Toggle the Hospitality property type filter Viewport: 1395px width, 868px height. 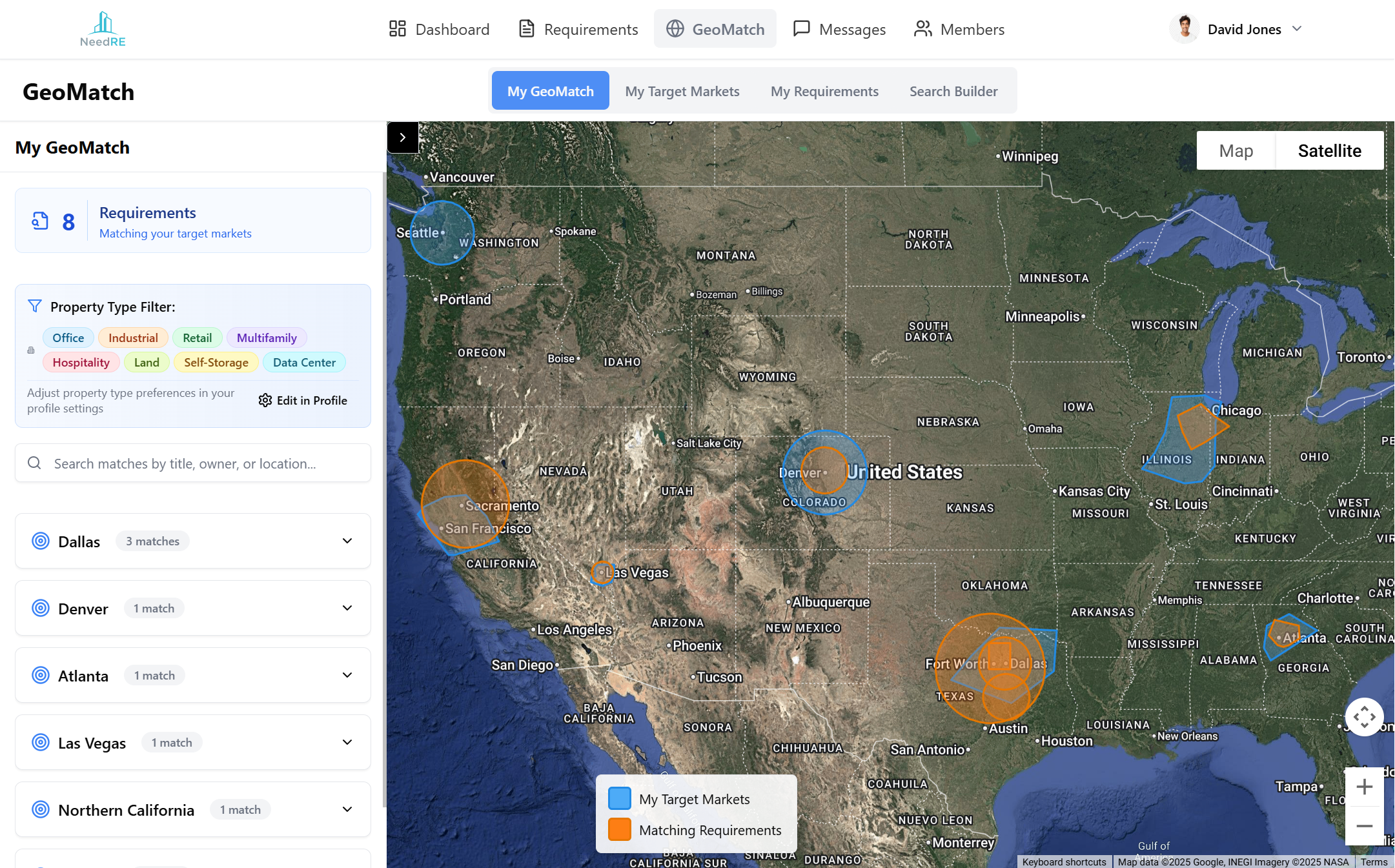pos(81,362)
